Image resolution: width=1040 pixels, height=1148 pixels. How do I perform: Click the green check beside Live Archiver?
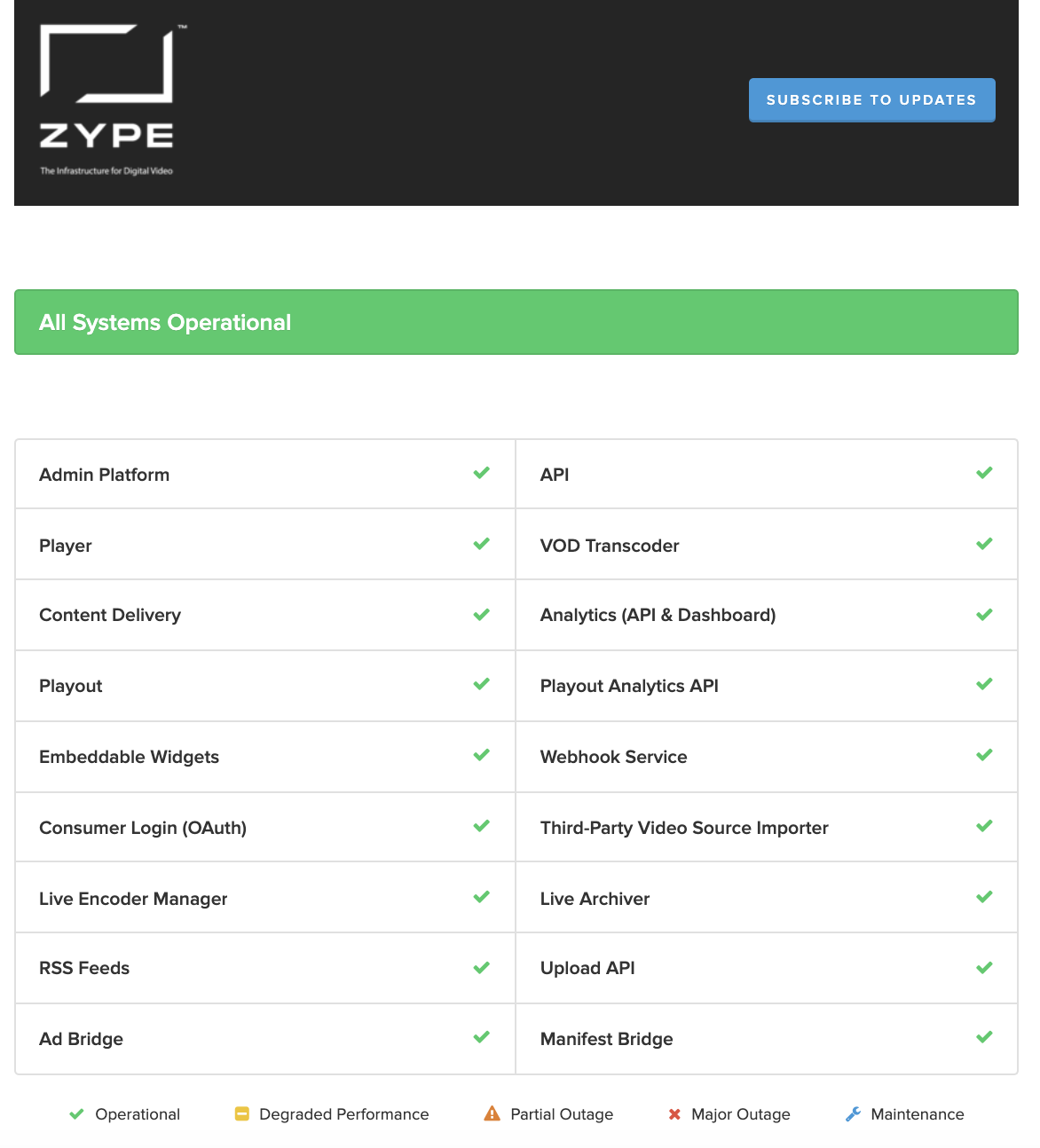coord(984,897)
